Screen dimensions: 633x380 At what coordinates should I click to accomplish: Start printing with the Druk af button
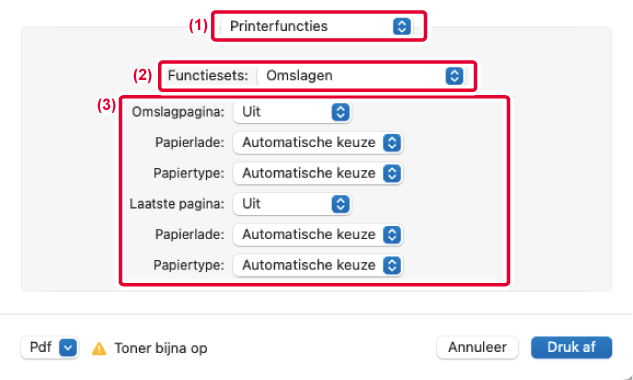(571, 347)
